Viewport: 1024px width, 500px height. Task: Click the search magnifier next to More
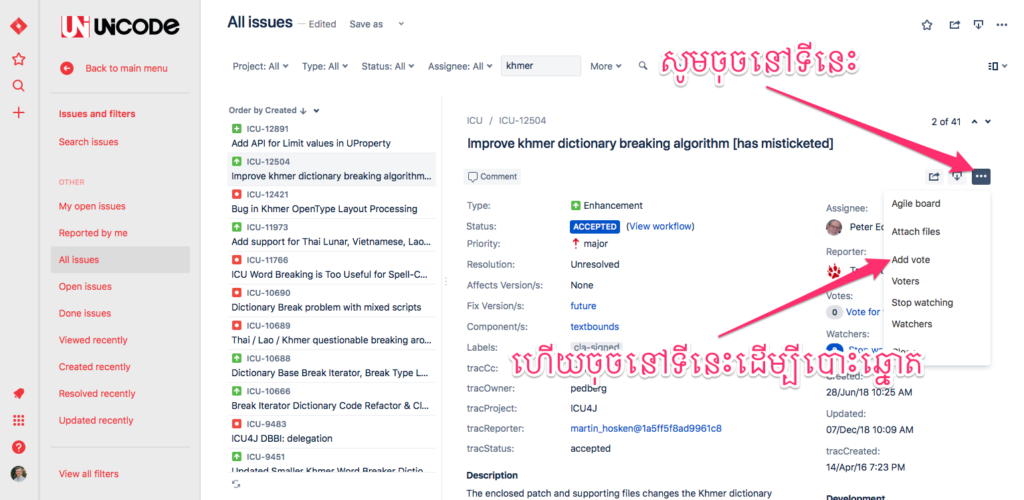tap(643, 66)
